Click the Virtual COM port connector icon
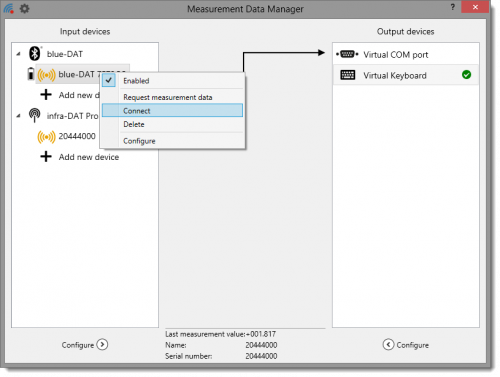Screen dimensions: 500x377 [x=347, y=54]
